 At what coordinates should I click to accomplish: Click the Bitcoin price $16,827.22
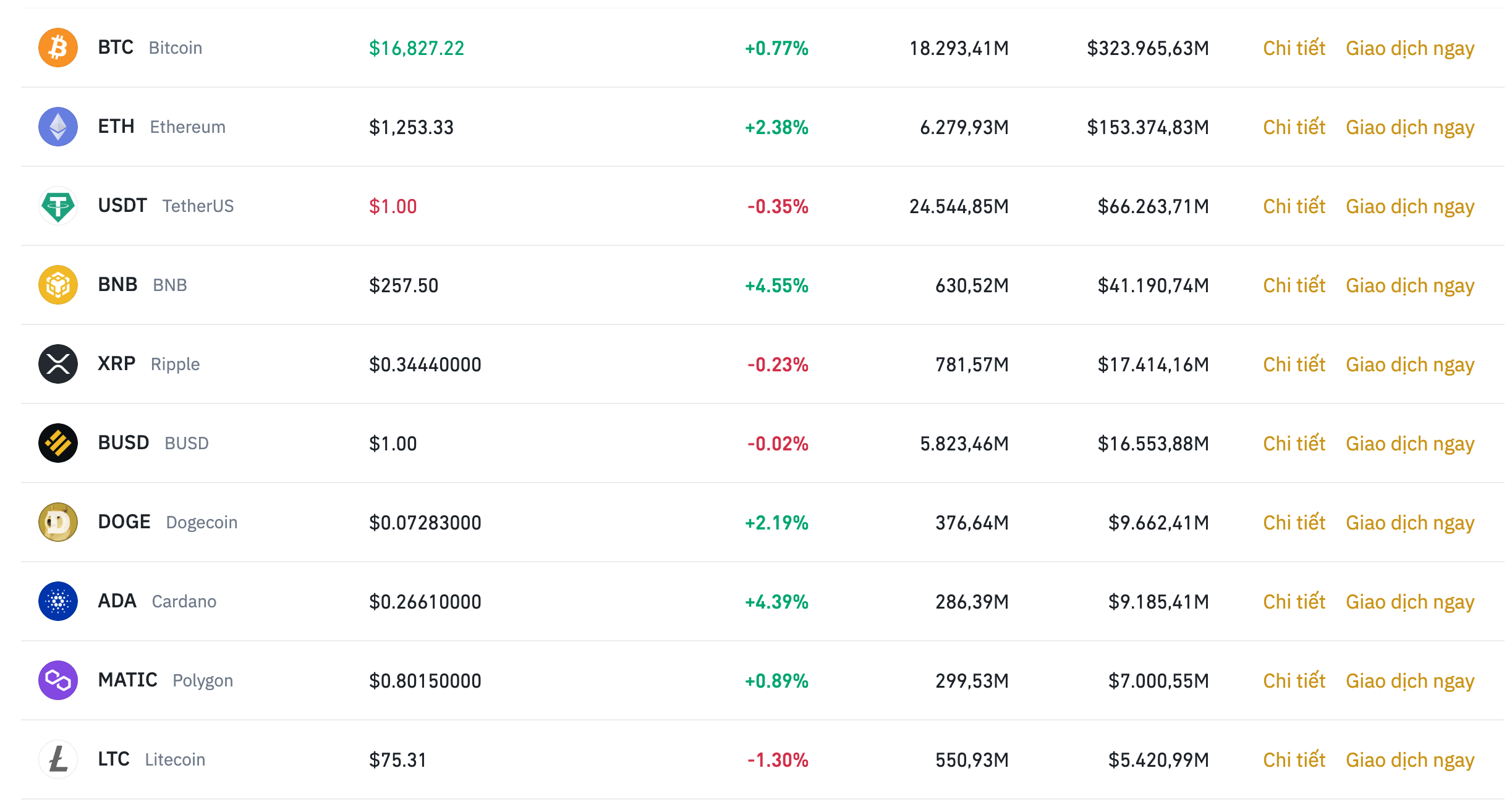tap(417, 48)
